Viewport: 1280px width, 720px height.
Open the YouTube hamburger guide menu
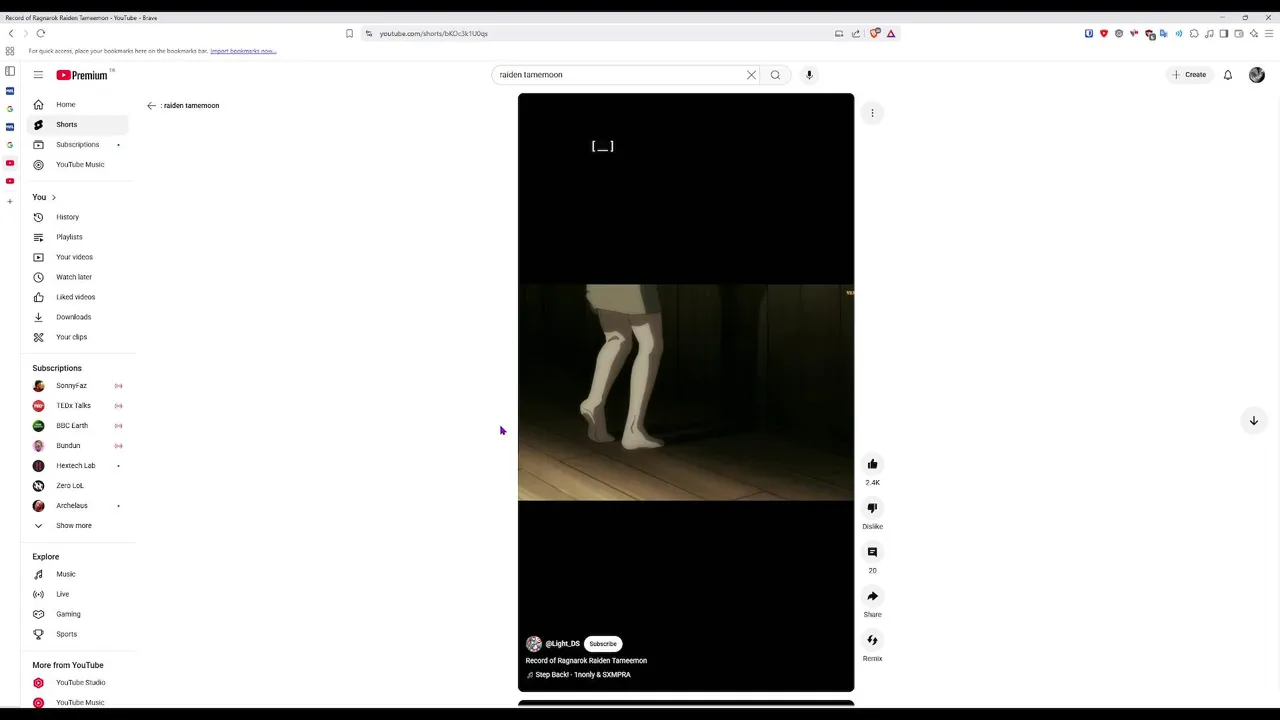pos(38,75)
